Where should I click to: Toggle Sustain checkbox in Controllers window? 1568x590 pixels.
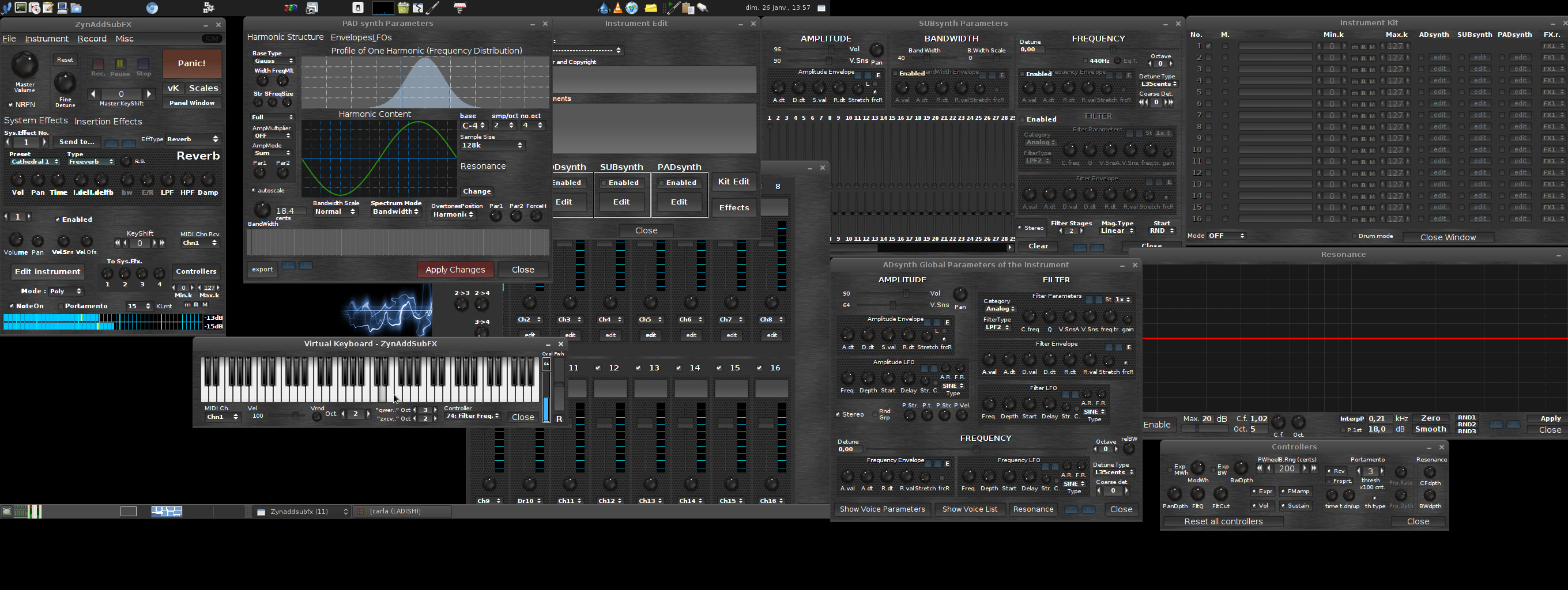1283,505
